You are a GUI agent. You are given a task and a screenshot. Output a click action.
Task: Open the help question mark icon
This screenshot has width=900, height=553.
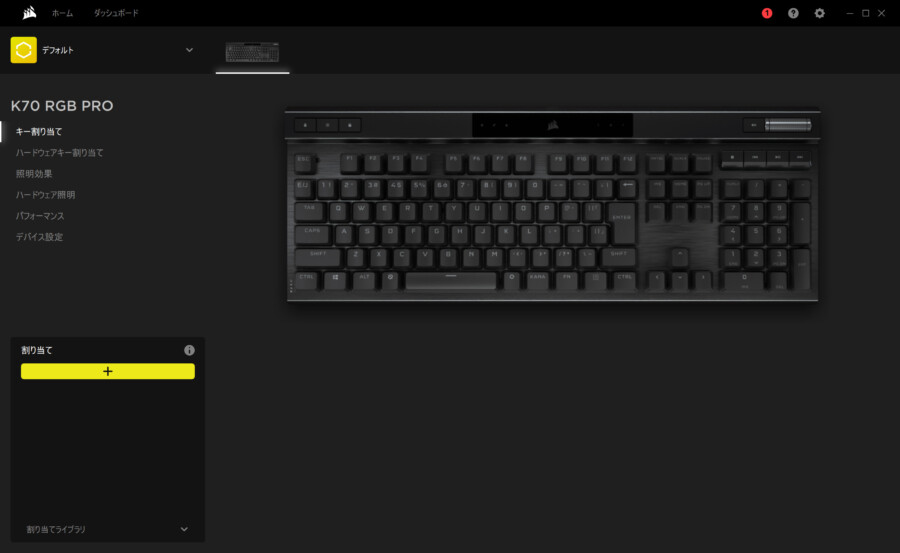(x=793, y=13)
